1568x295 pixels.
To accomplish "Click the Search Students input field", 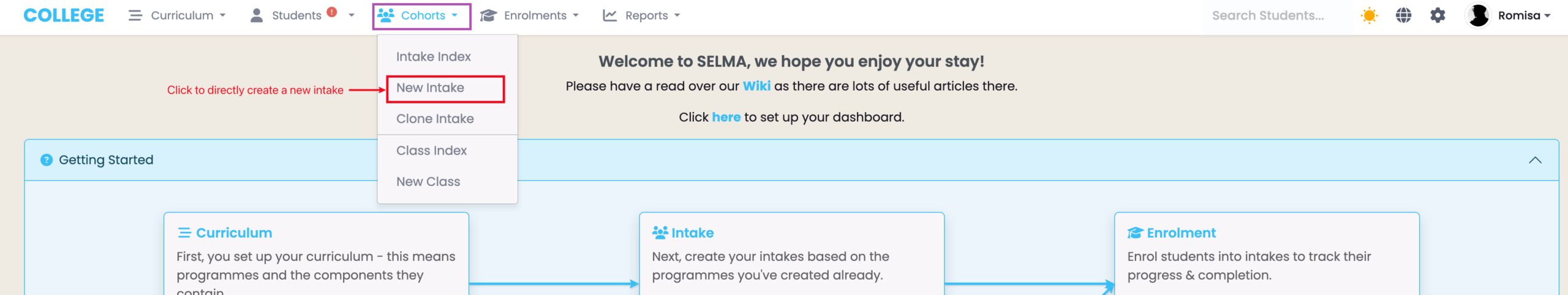I will tap(1267, 15).
